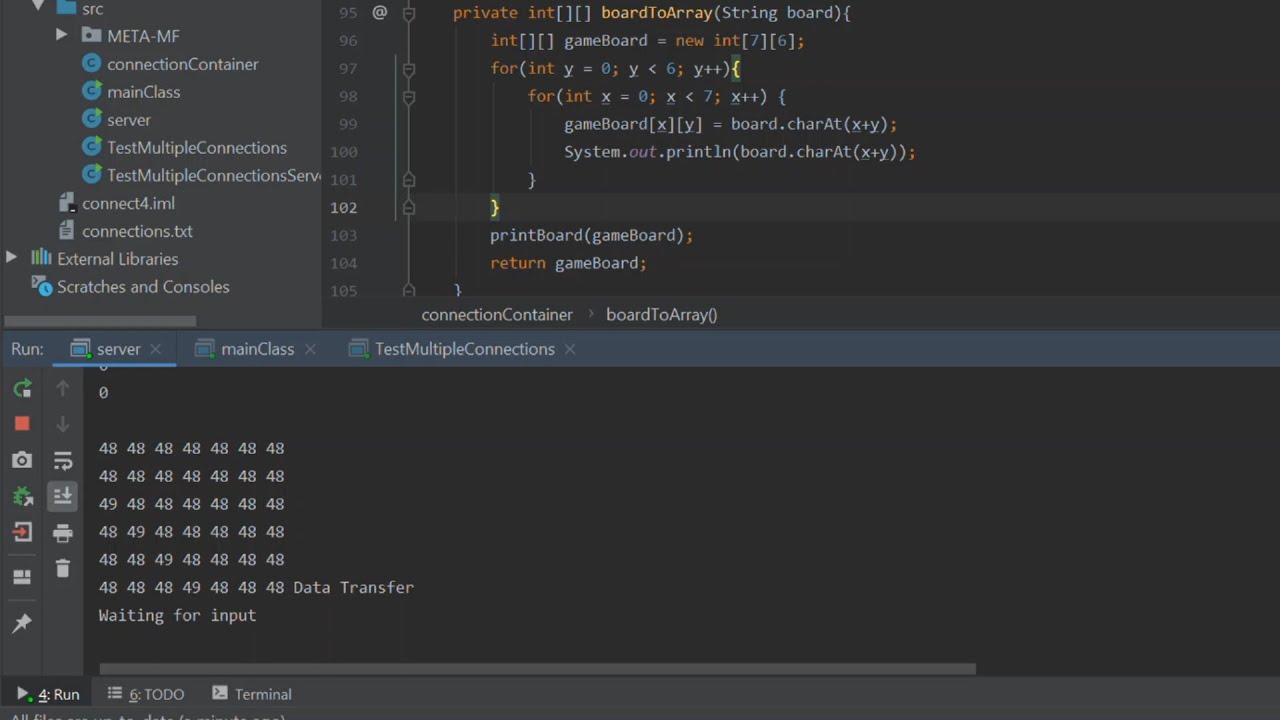Open the Terminal tool window
The height and width of the screenshot is (720, 1280).
click(252, 694)
